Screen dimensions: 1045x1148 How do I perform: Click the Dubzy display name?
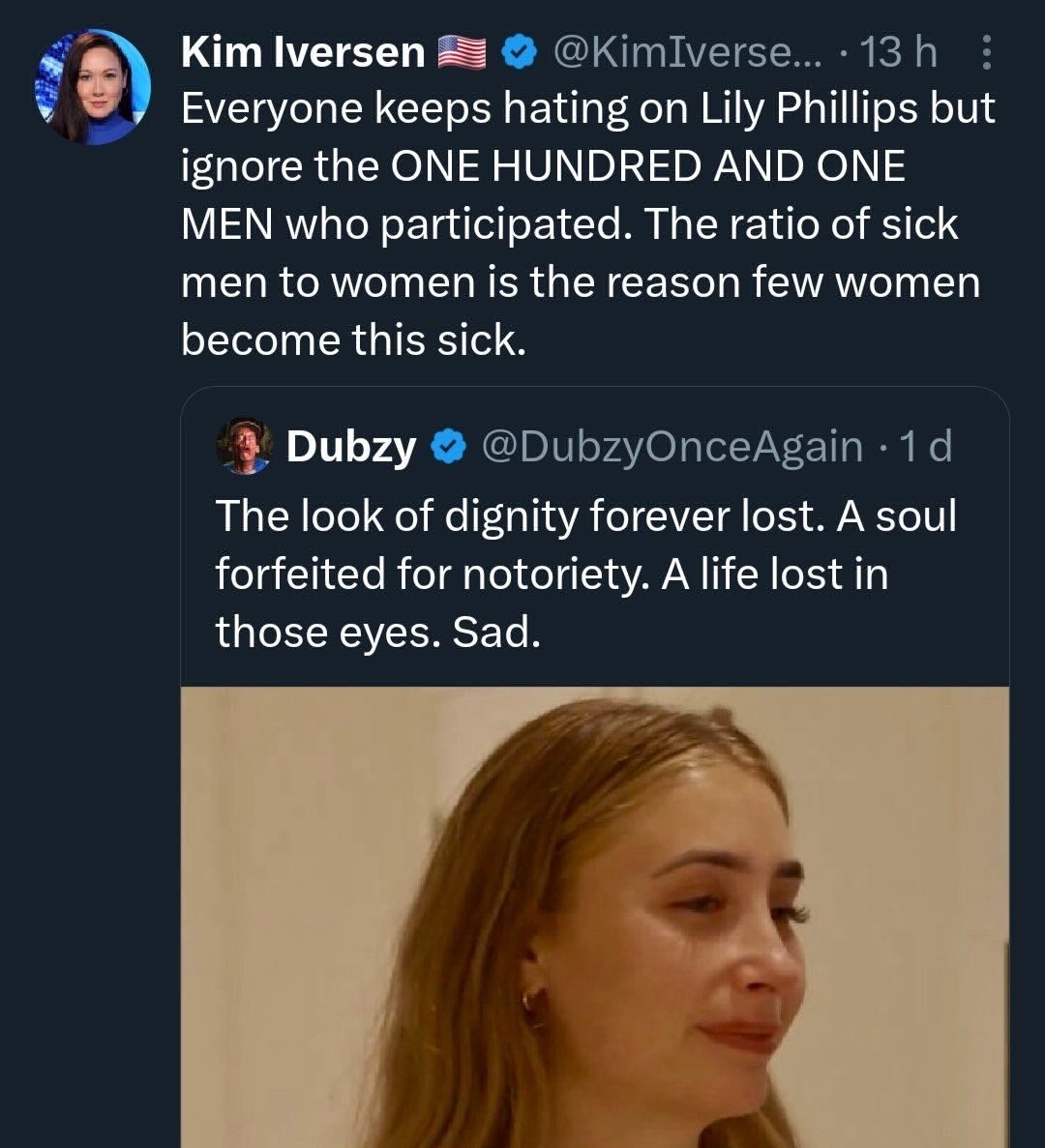(351, 447)
